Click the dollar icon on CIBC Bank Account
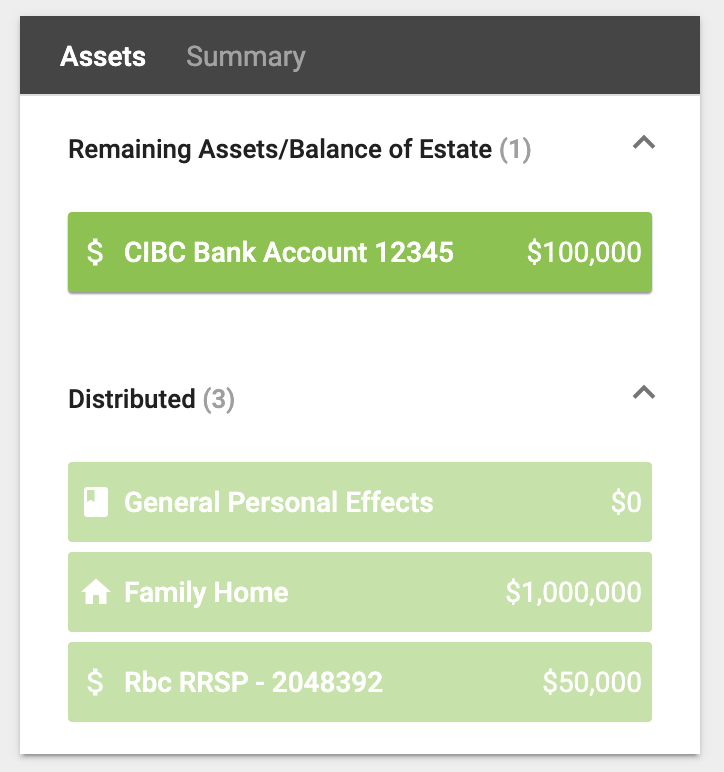The image size is (724, 772). (95, 253)
